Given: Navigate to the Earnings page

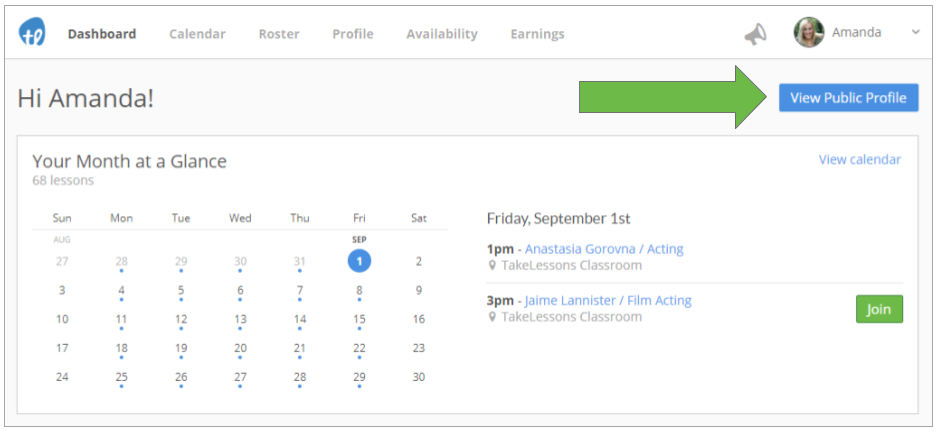Looking at the screenshot, I should tap(537, 34).
